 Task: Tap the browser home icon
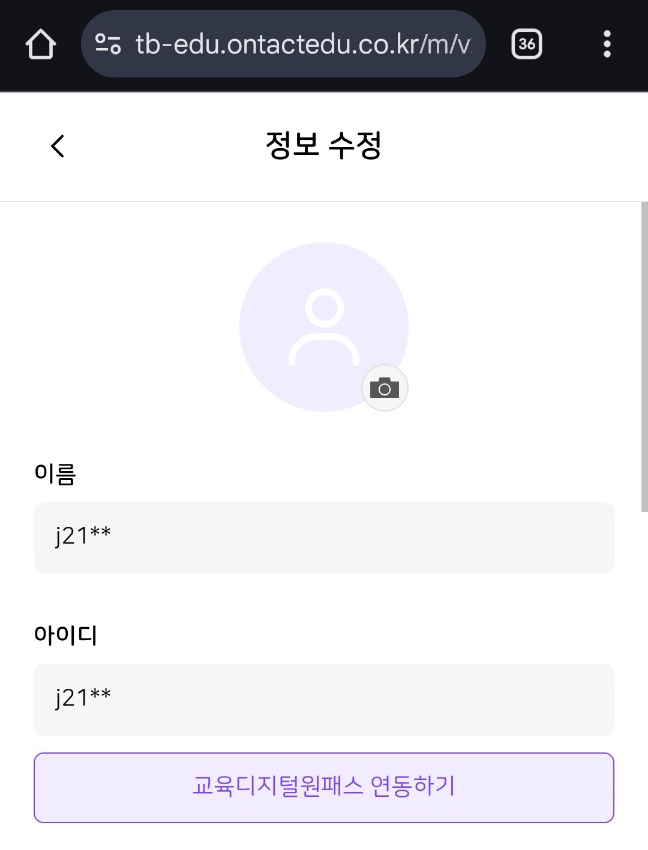point(40,44)
